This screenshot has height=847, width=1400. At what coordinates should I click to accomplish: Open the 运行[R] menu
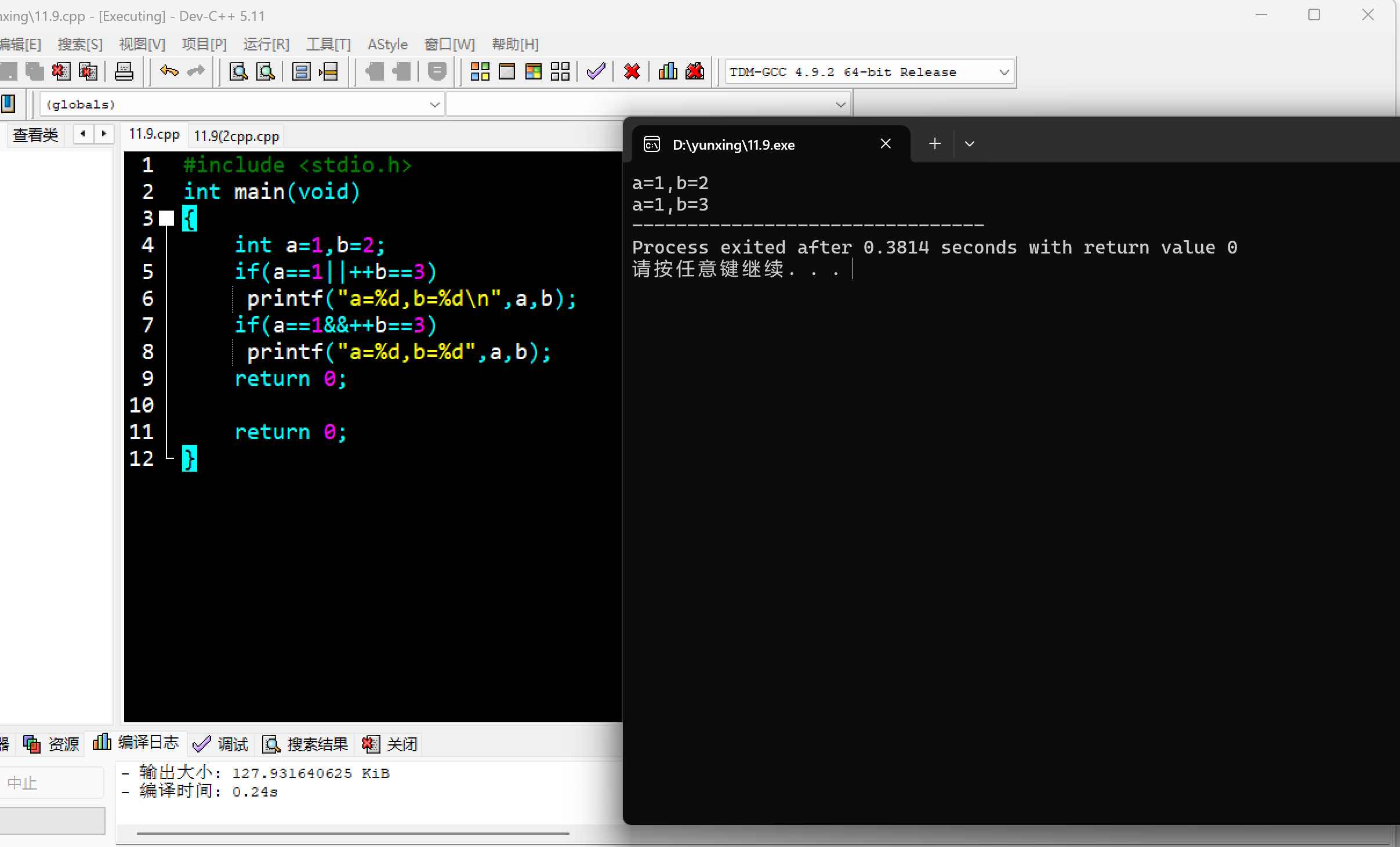[x=266, y=45]
